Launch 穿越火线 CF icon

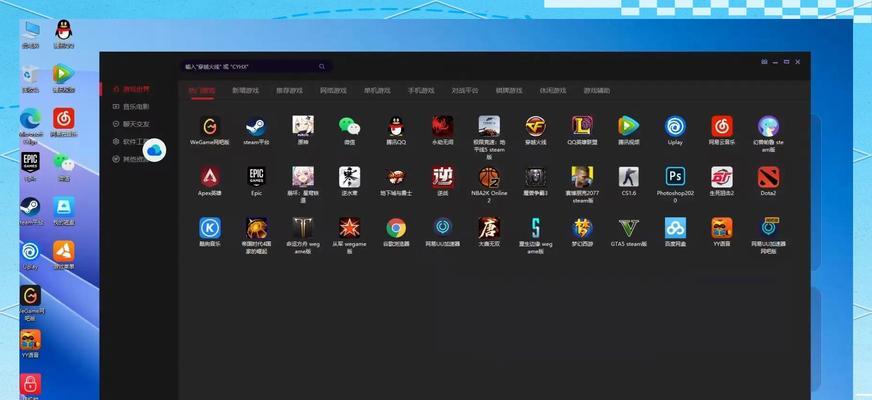pyautogui.click(x=536, y=126)
